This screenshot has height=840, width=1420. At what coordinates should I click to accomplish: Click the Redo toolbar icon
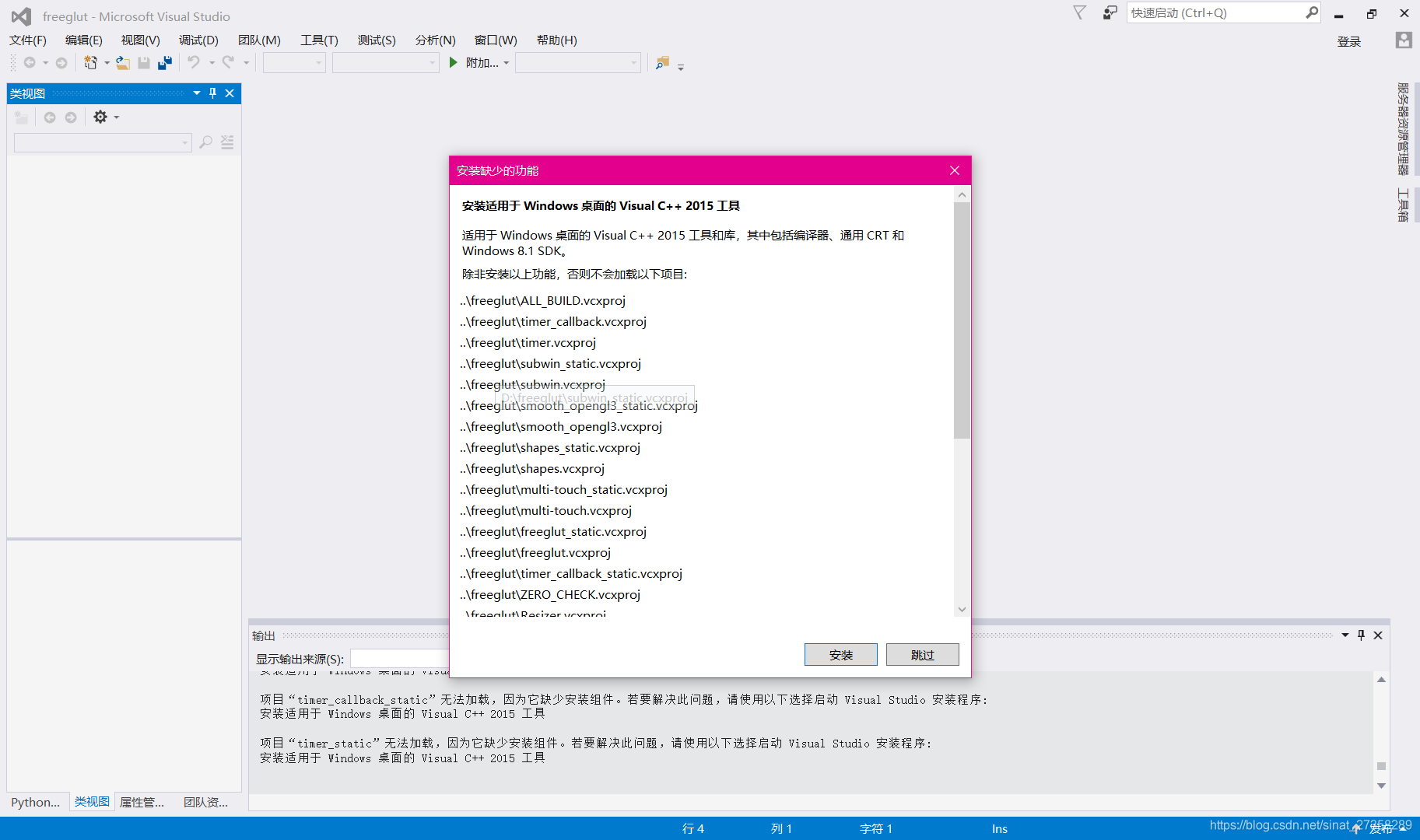click(x=228, y=62)
